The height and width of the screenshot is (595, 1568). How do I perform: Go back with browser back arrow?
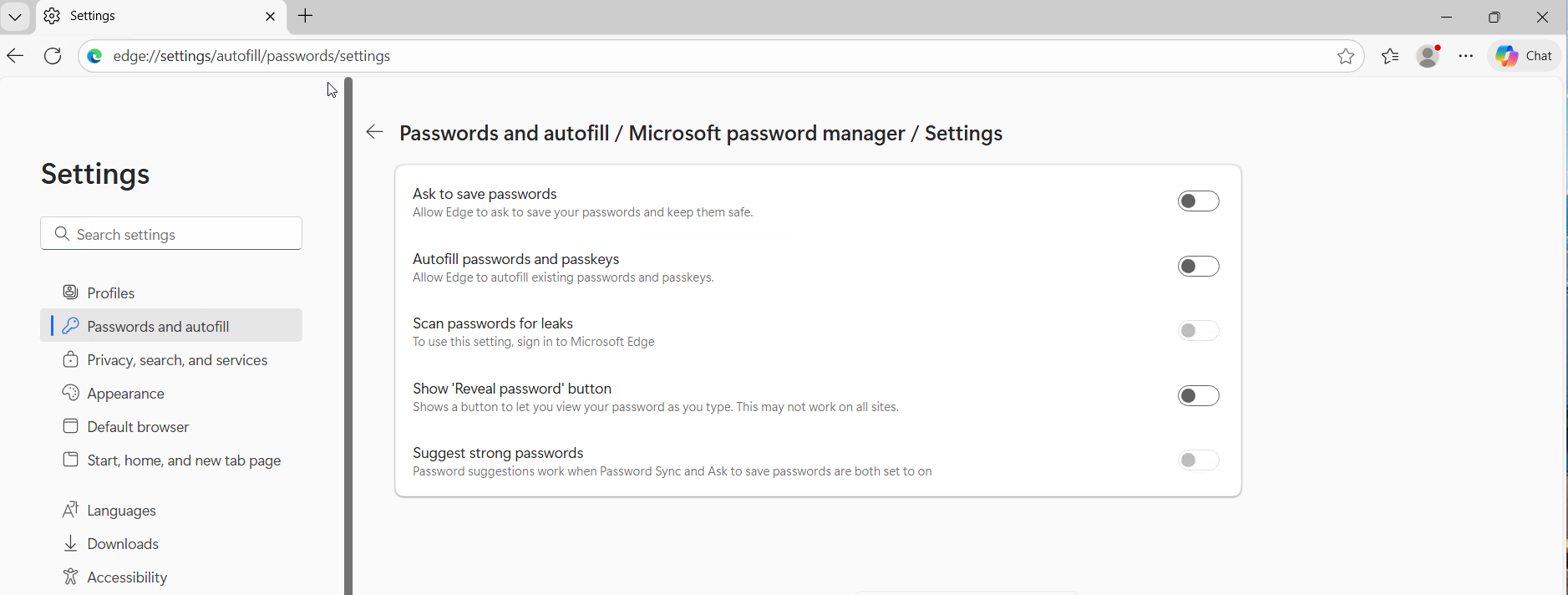15,56
